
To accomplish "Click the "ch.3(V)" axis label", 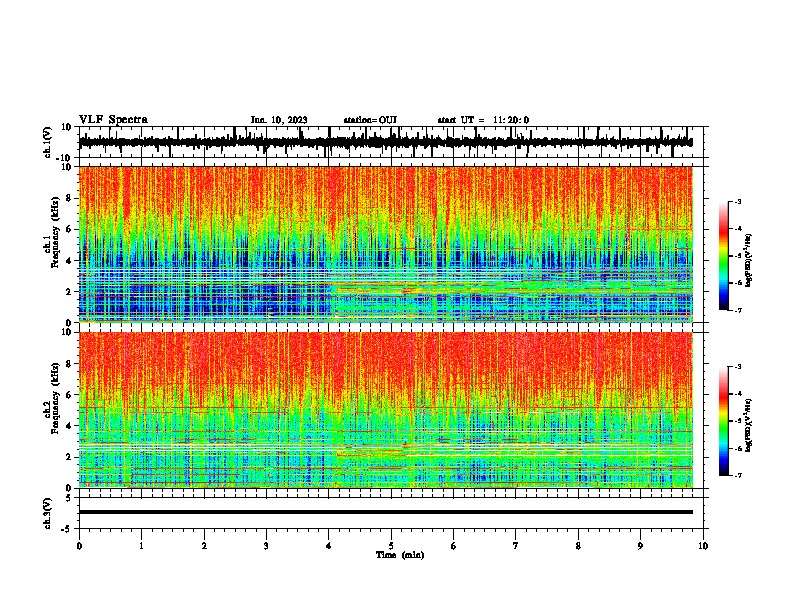I will pos(48,514).
